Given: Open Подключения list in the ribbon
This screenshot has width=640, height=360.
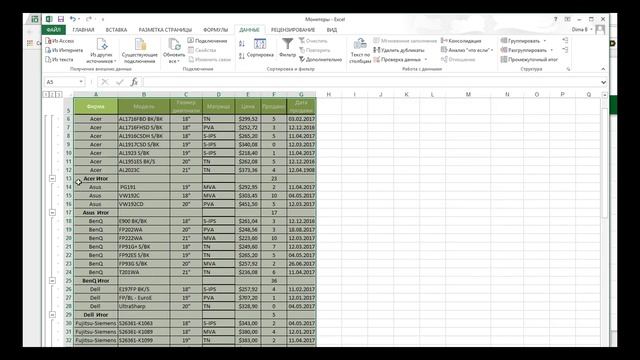Looking at the screenshot, I should pos(207,41).
